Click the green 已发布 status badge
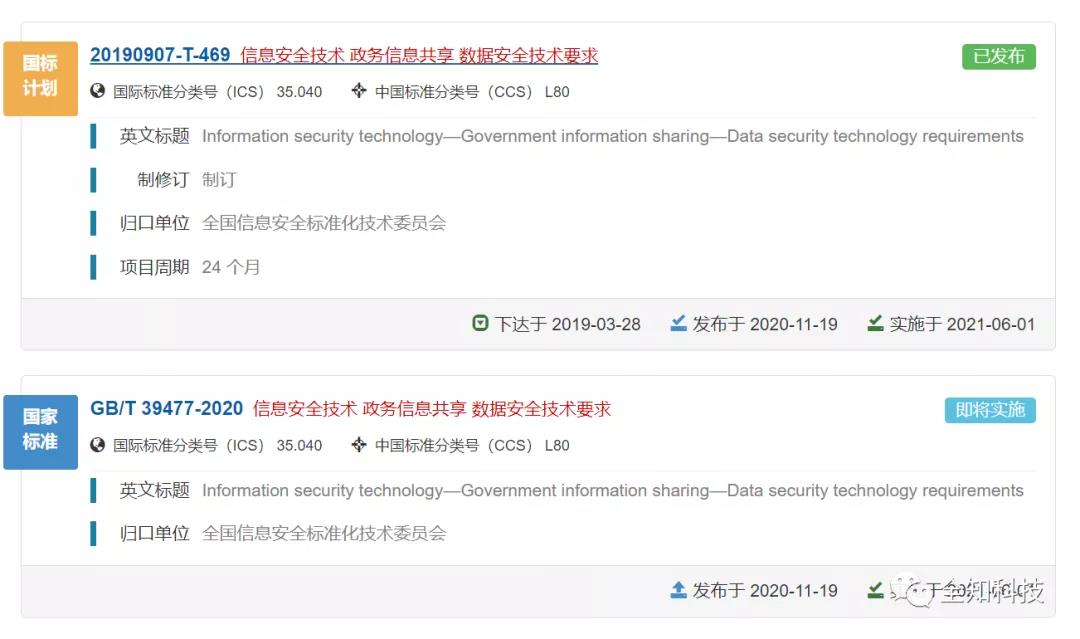The height and width of the screenshot is (639, 1080). [x=999, y=56]
